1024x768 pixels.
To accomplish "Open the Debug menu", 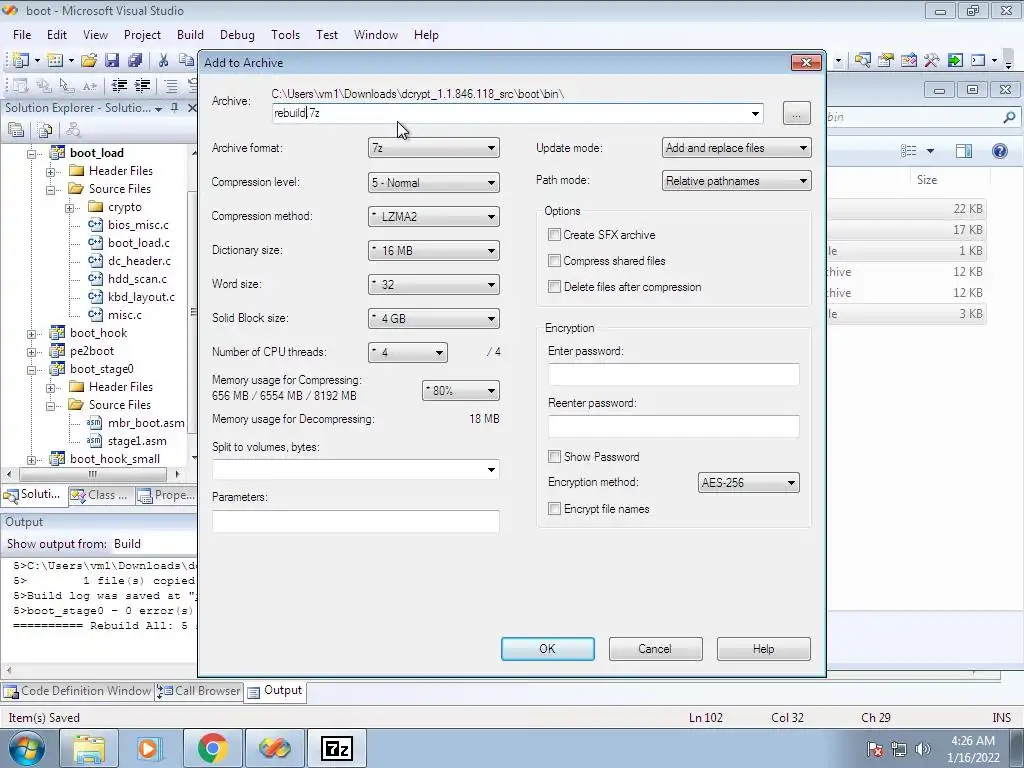I will tap(237, 35).
